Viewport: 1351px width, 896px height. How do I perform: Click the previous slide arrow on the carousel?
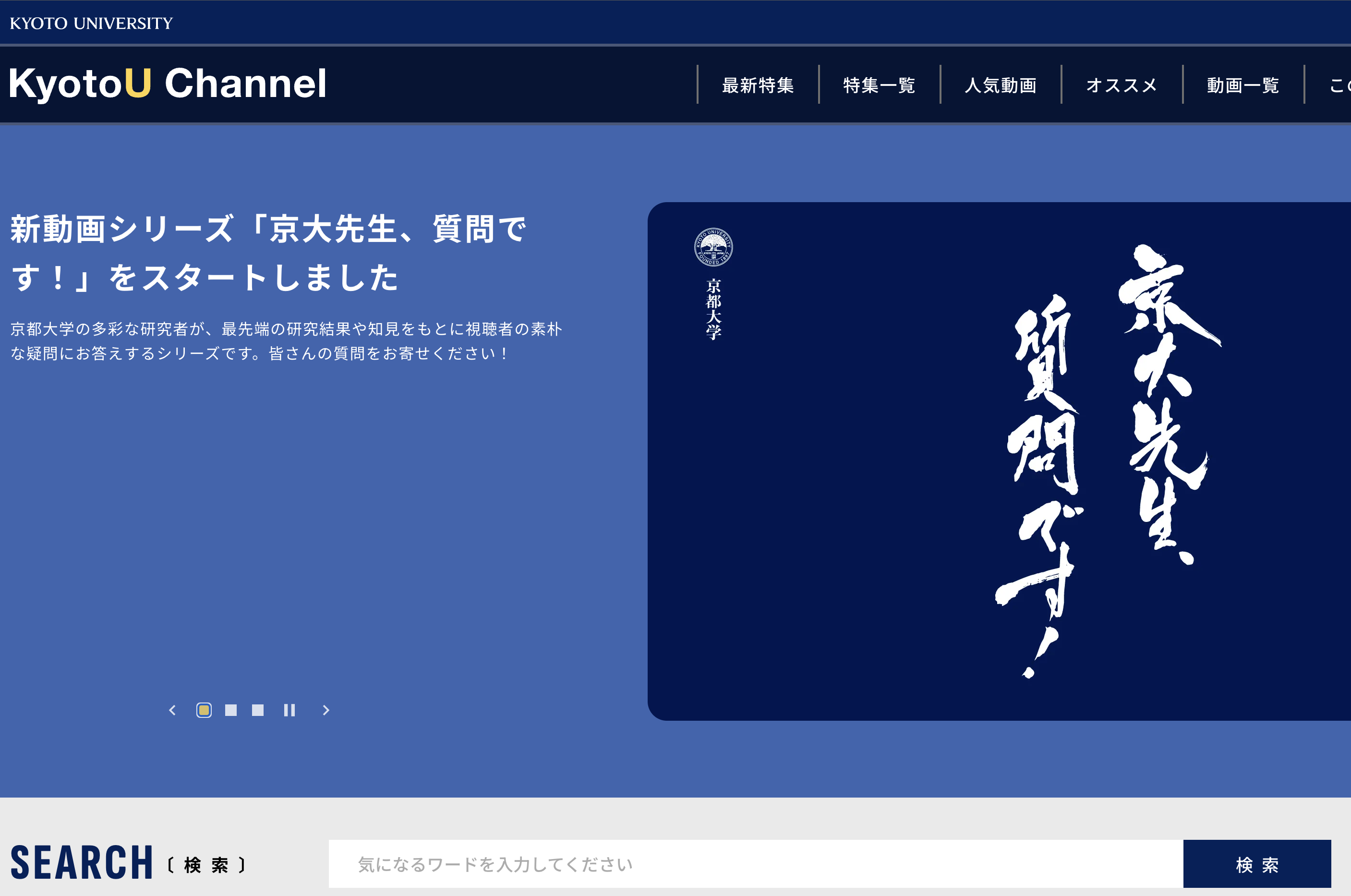click(x=172, y=710)
